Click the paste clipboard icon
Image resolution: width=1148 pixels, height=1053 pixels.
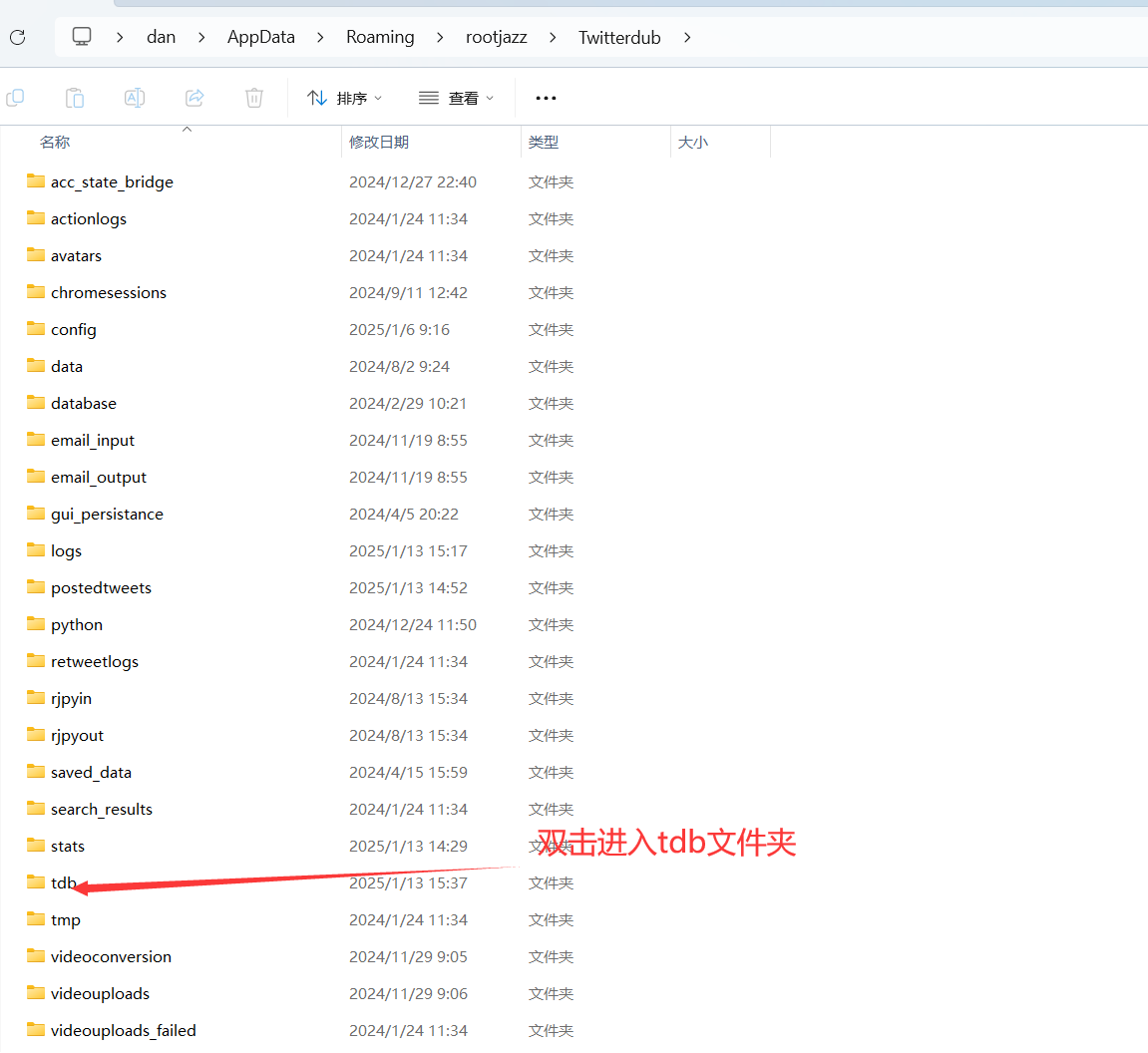tap(75, 98)
